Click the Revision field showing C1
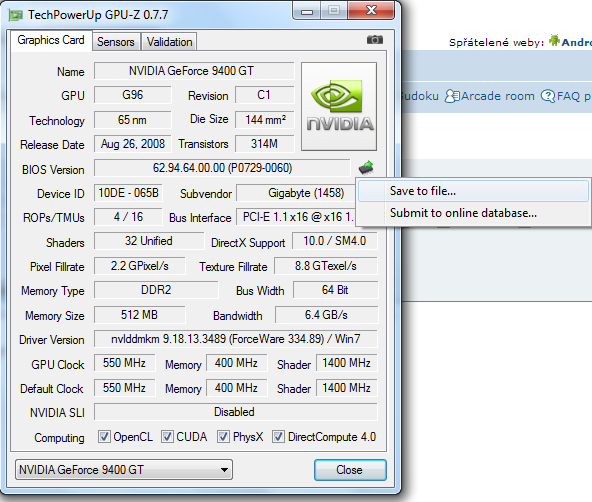 tap(264, 95)
